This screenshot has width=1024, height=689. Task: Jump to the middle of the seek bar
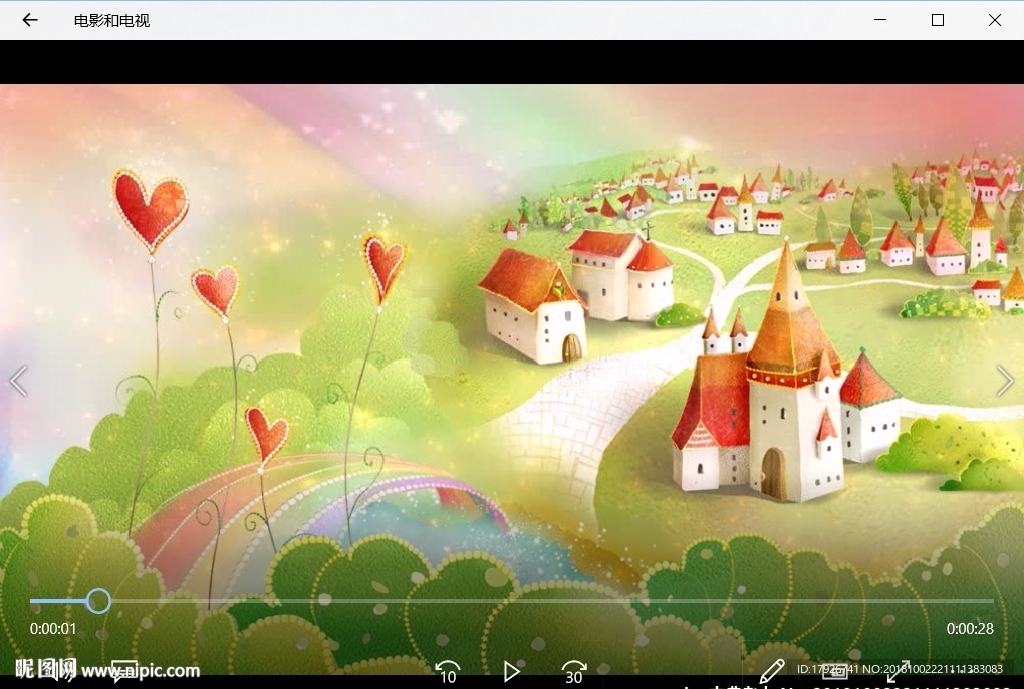point(512,601)
